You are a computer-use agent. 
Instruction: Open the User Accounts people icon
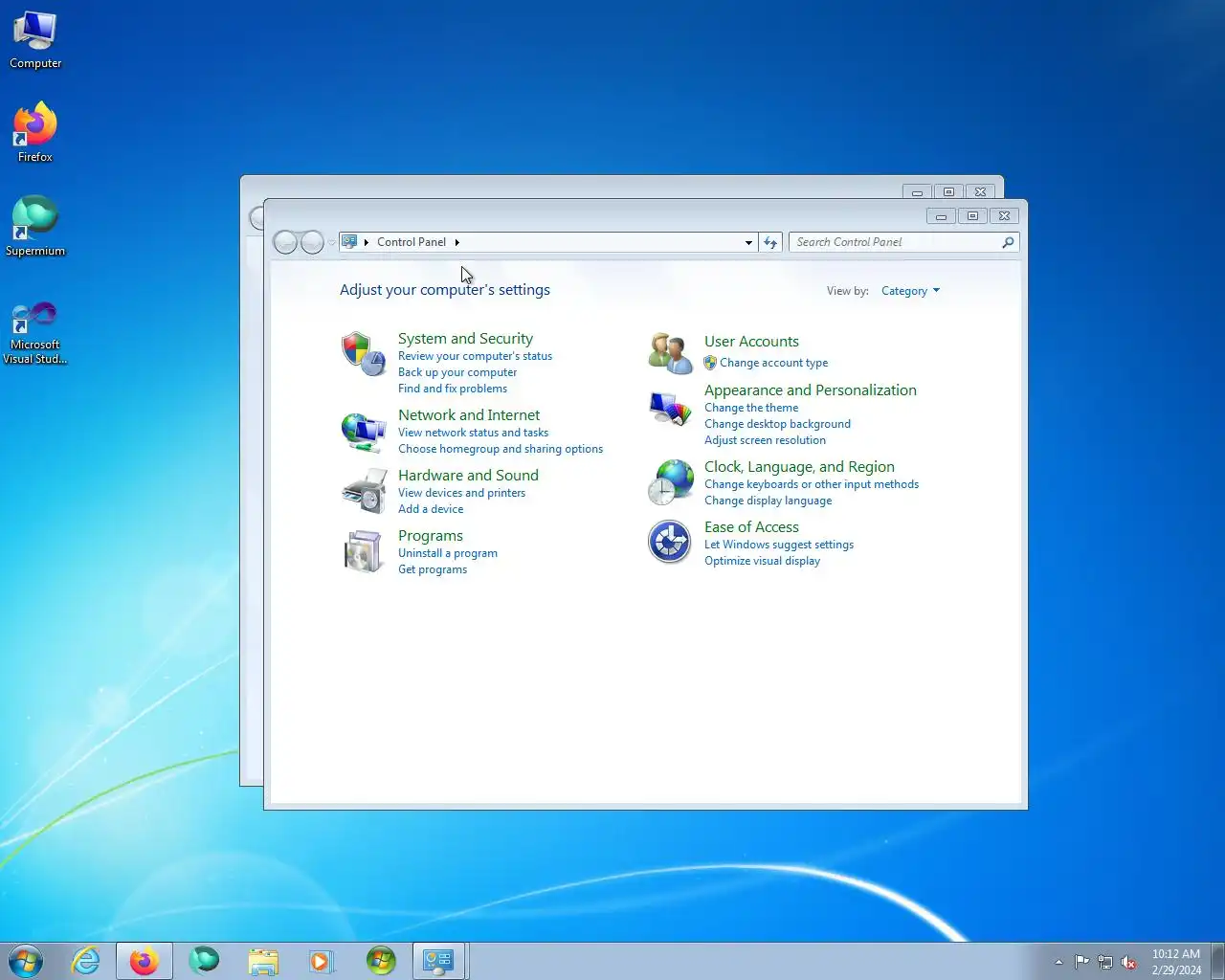(x=670, y=354)
